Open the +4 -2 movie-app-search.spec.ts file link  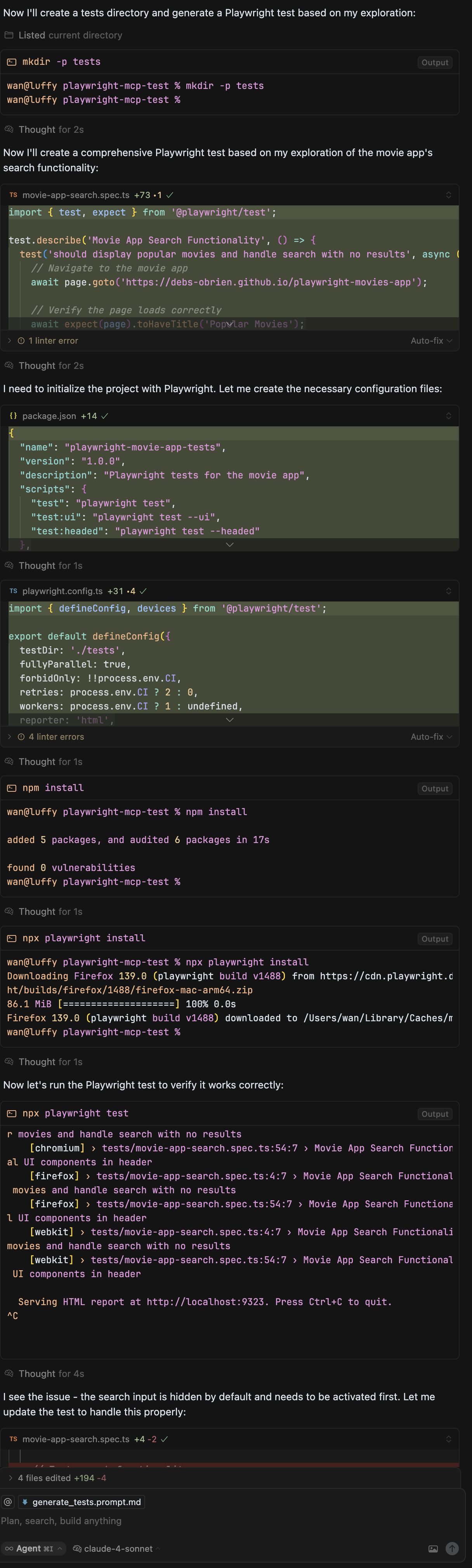coord(76,1439)
